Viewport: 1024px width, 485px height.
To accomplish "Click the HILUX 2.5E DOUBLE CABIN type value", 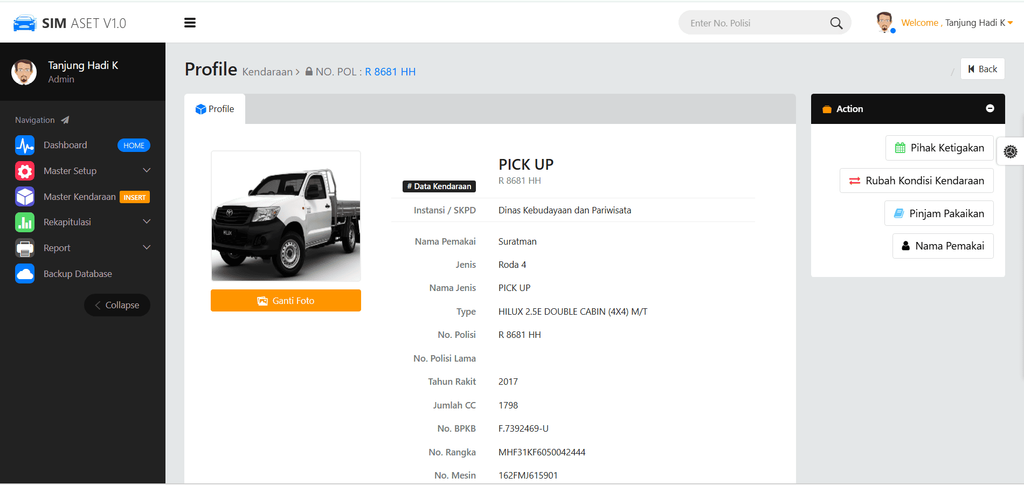I will (573, 311).
